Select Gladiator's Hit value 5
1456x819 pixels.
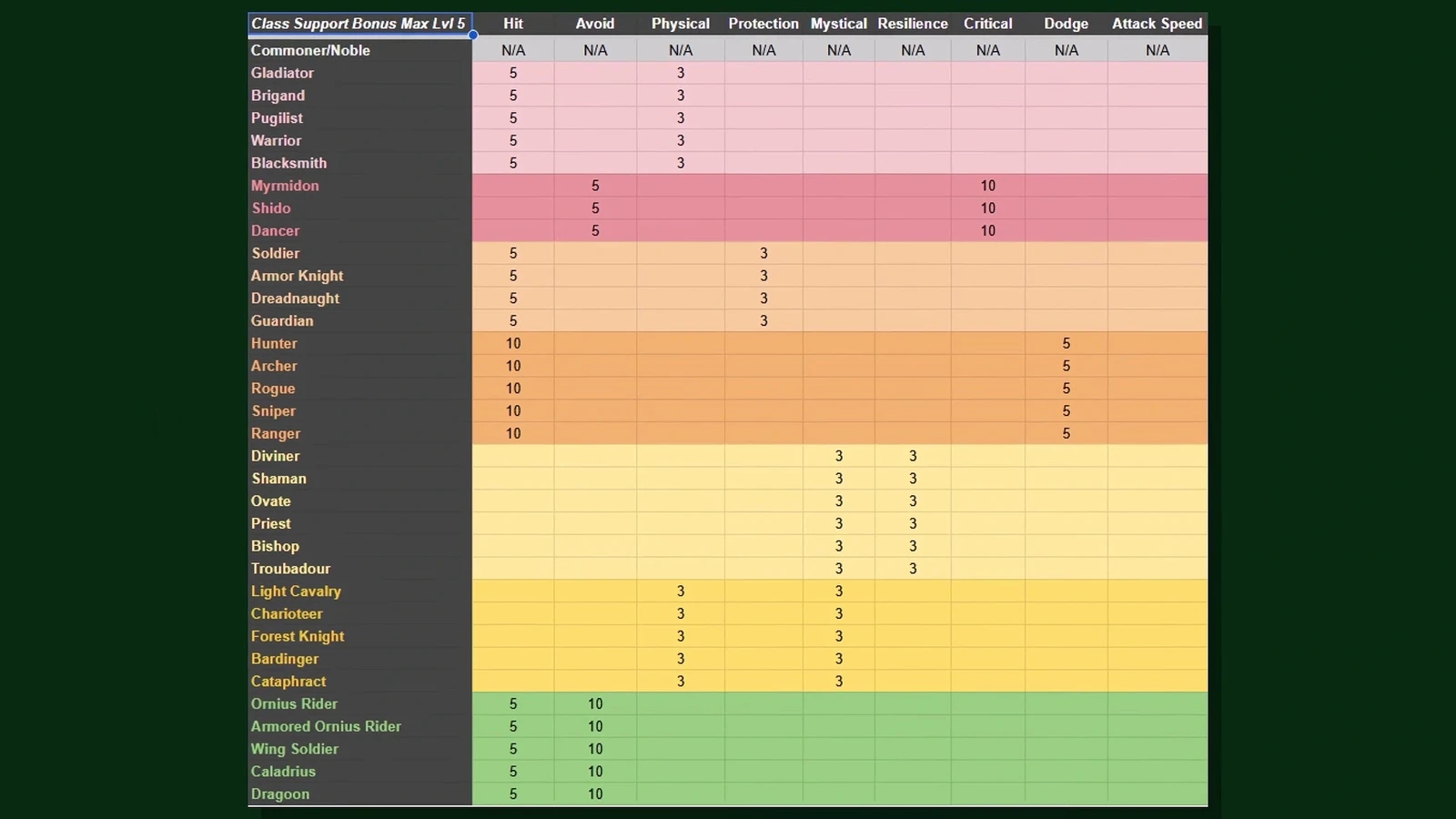pos(513,73)
